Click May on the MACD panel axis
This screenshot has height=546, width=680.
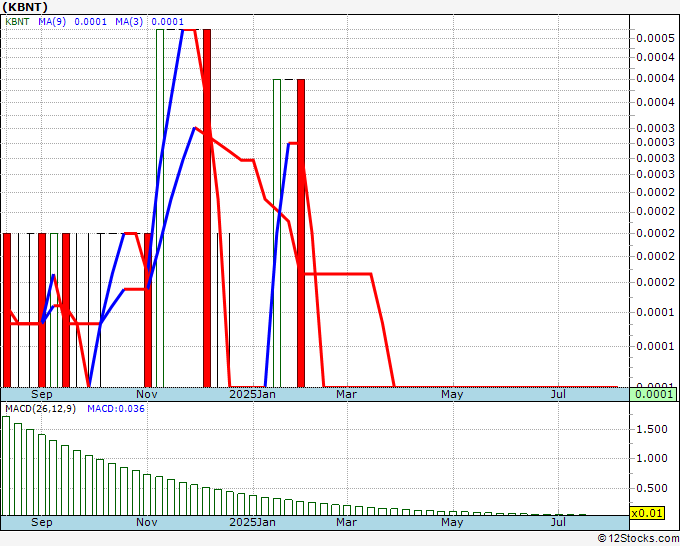452,522
